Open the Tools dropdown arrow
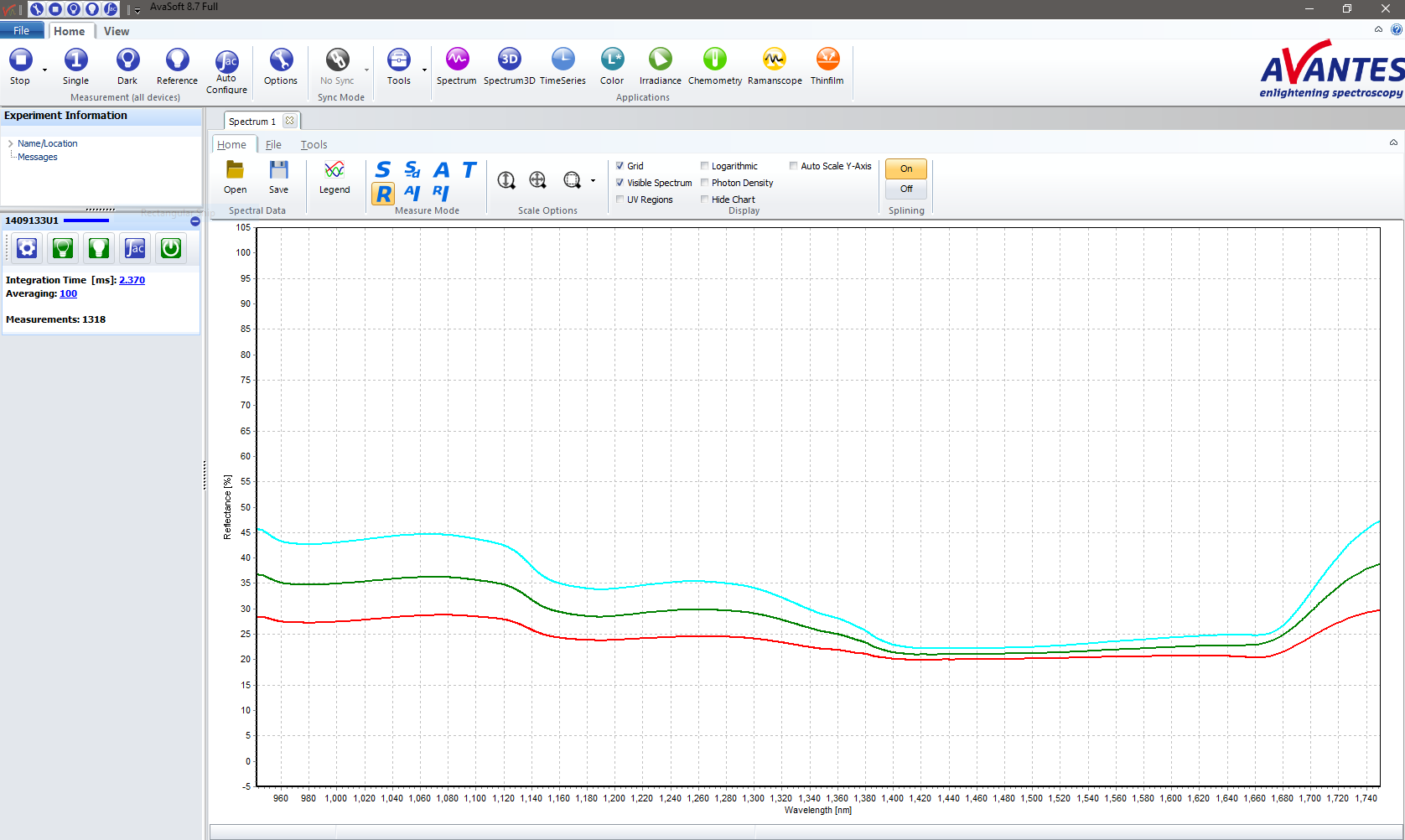The height and width of the screenshot is (840, 1405). coord(424,70)
